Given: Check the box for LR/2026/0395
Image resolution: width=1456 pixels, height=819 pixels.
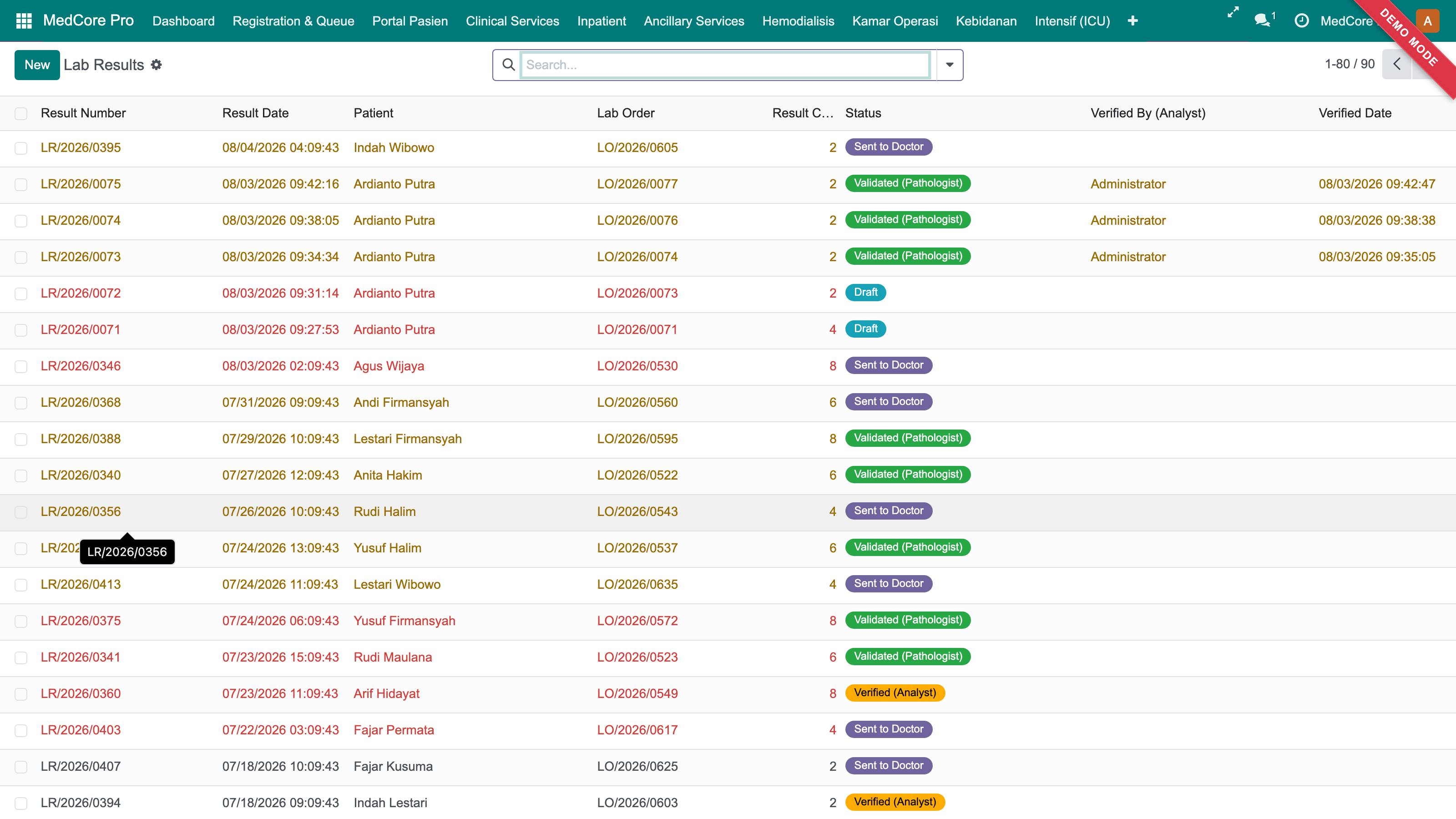Looking at the screenshot, I should coord(21,148).
